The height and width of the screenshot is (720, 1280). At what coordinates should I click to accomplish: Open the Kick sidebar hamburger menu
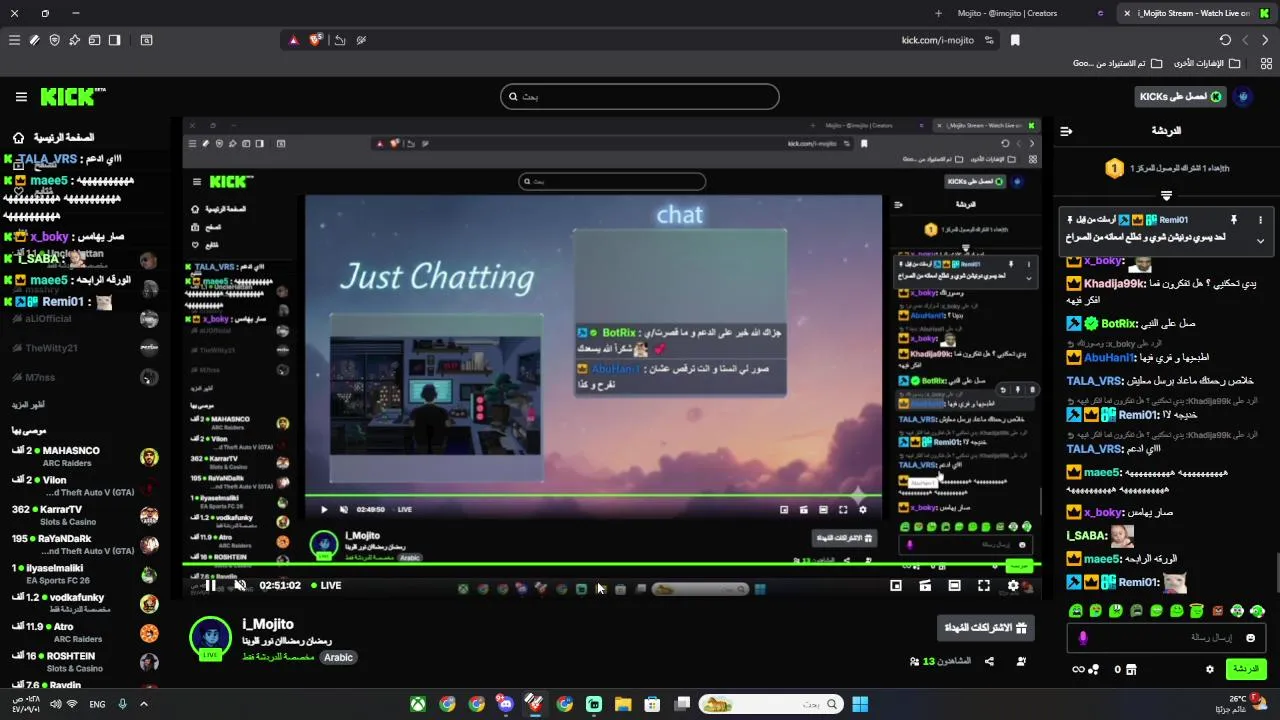(21, 97)
